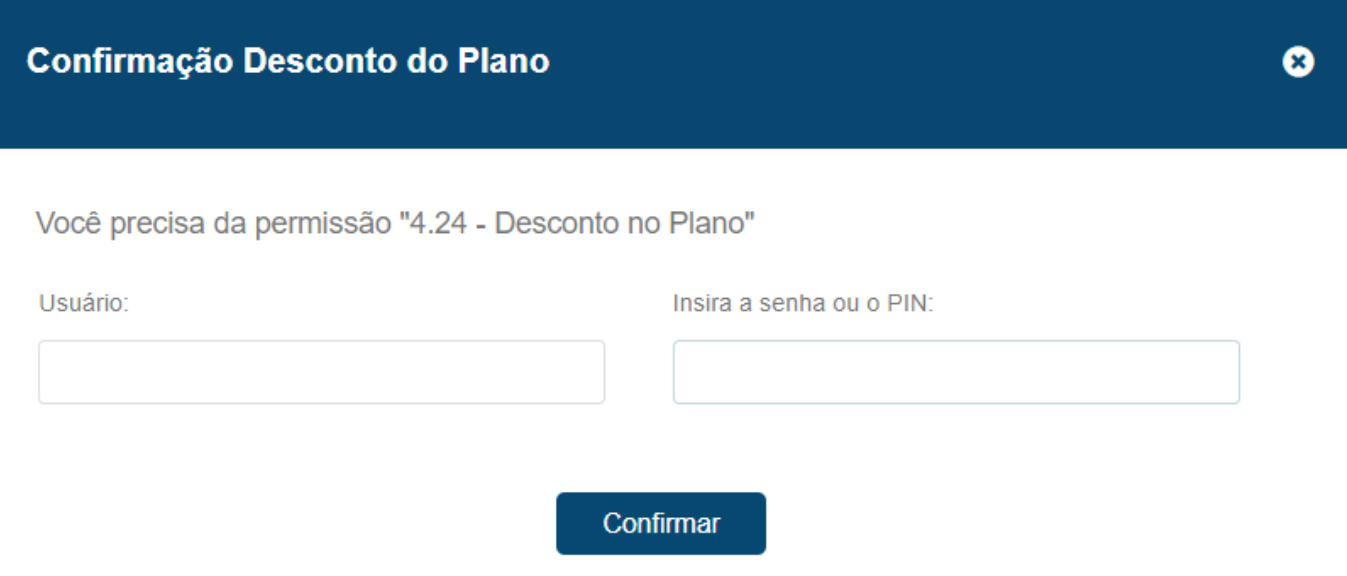
Task: Confirm the plan discount authorization
Action: 661,523
